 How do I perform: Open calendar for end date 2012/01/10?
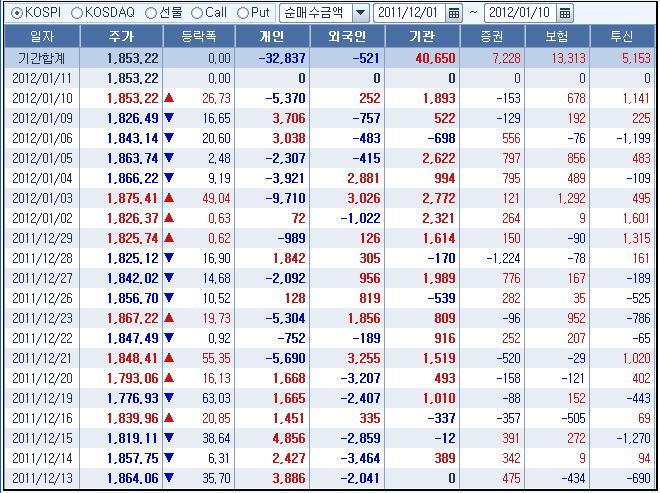point(564,13)
